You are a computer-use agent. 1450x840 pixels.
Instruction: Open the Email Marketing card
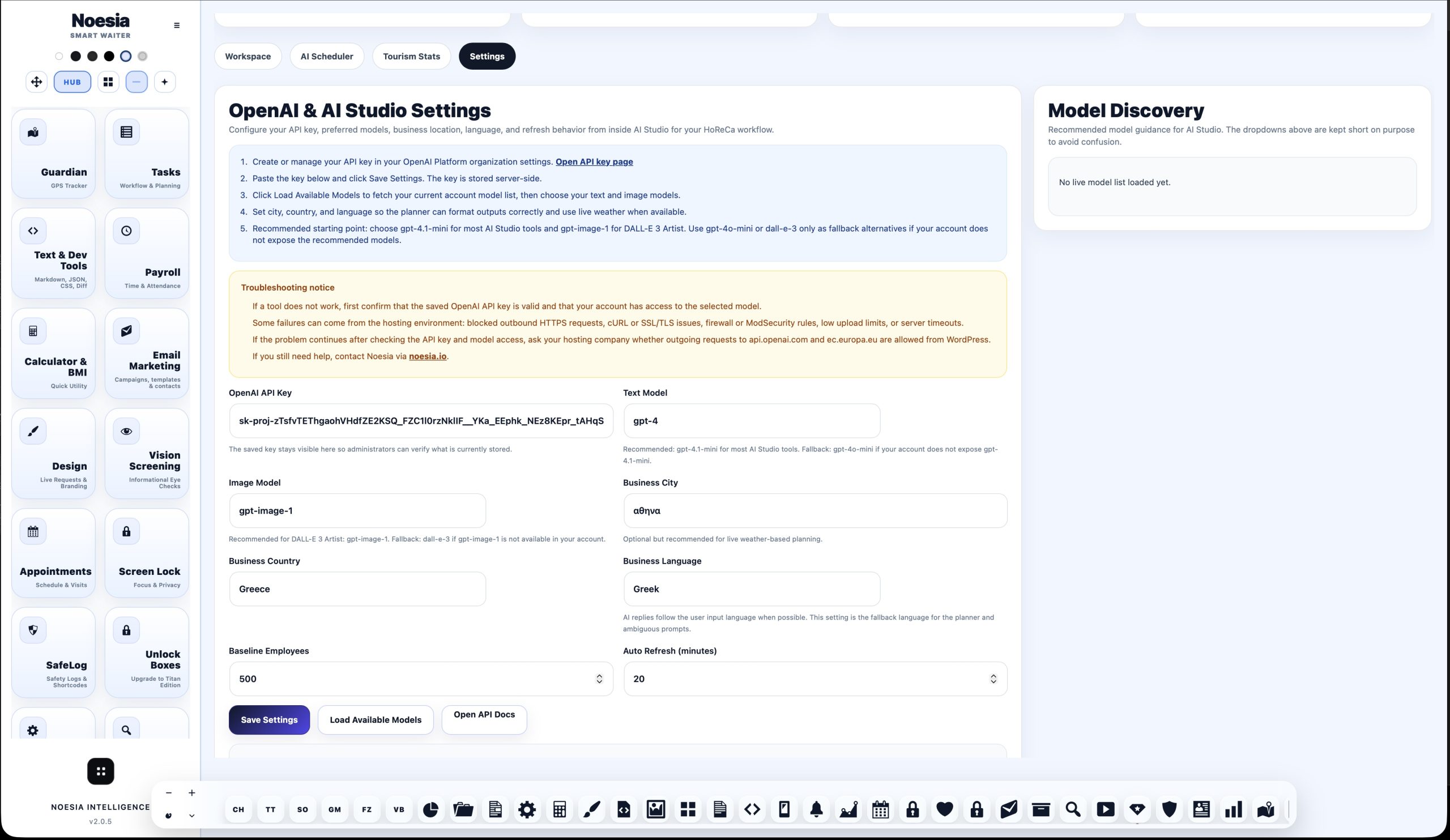point(147,353)
